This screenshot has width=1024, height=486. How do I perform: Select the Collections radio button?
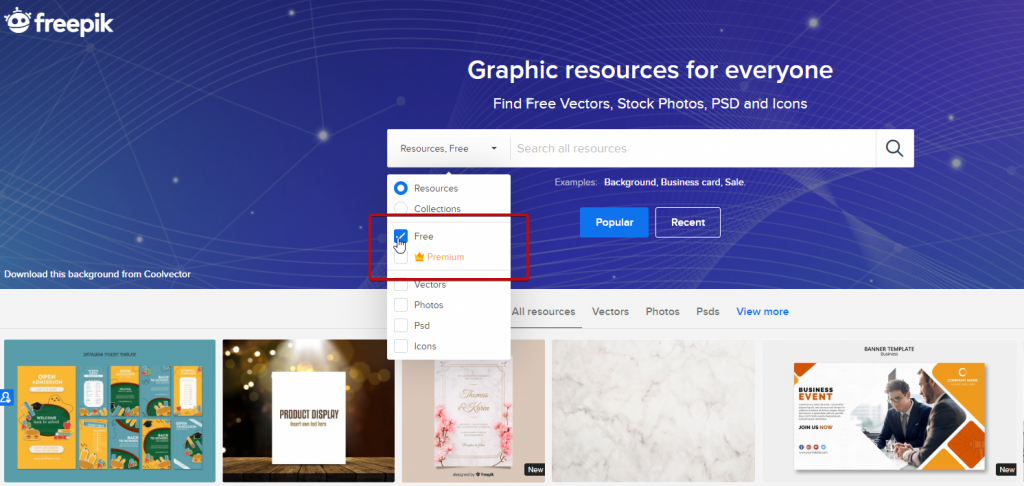401,209
